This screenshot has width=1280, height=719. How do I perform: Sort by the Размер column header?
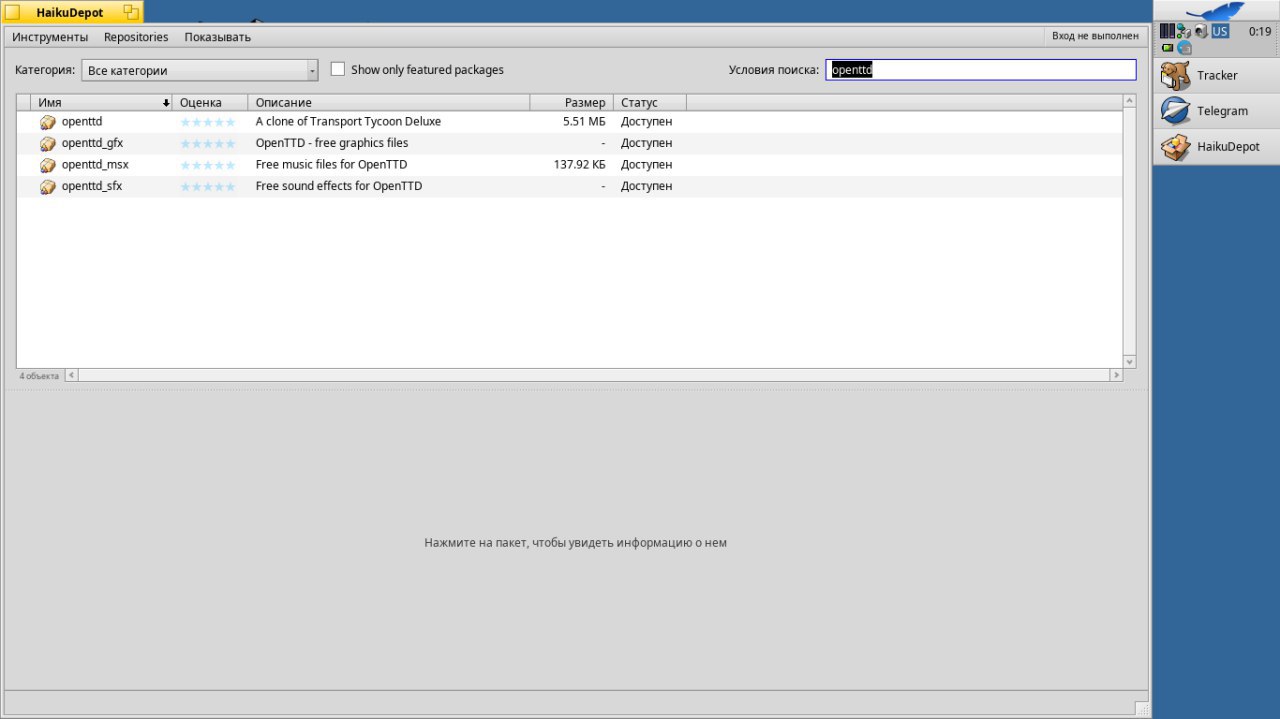(x=572, y=103)
